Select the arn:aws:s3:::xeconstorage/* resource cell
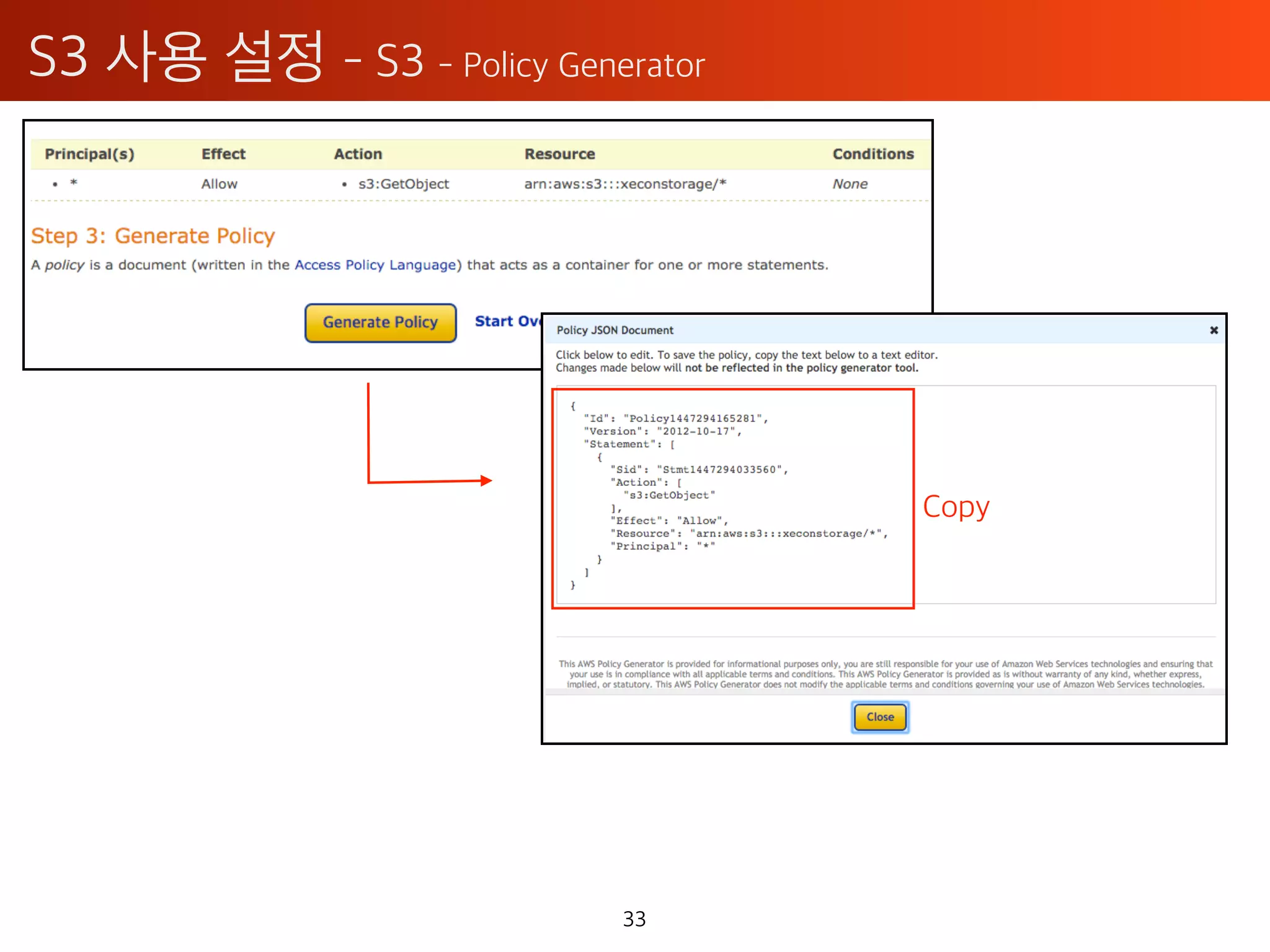 (625, 184)
